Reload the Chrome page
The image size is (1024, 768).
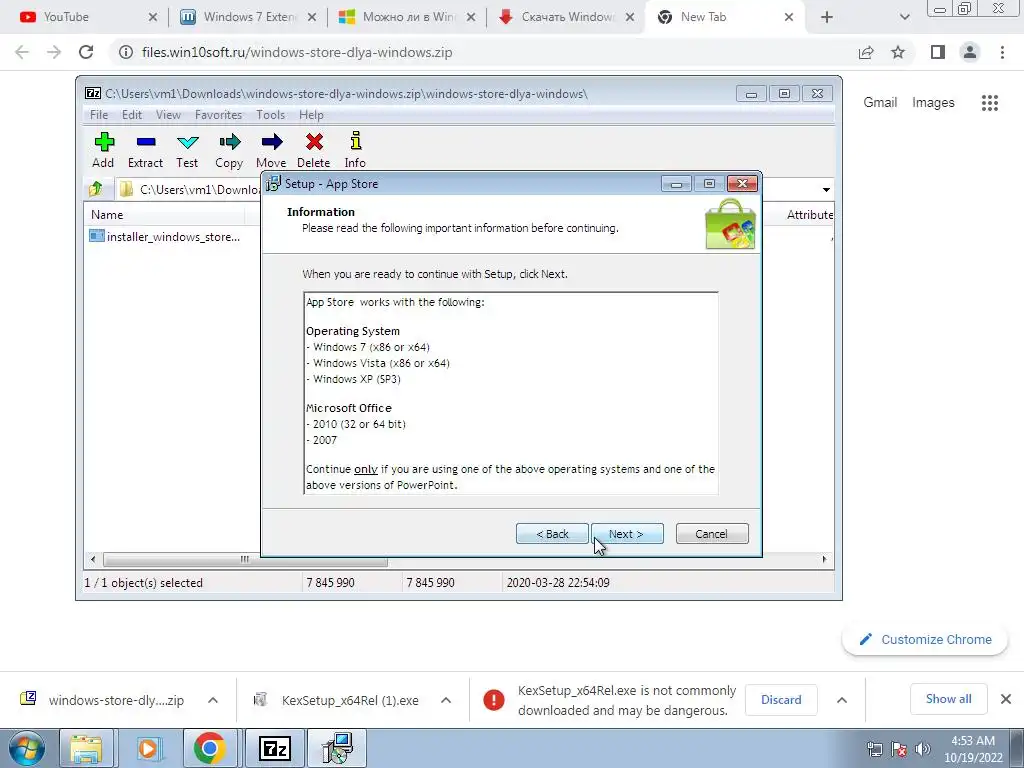86,52
